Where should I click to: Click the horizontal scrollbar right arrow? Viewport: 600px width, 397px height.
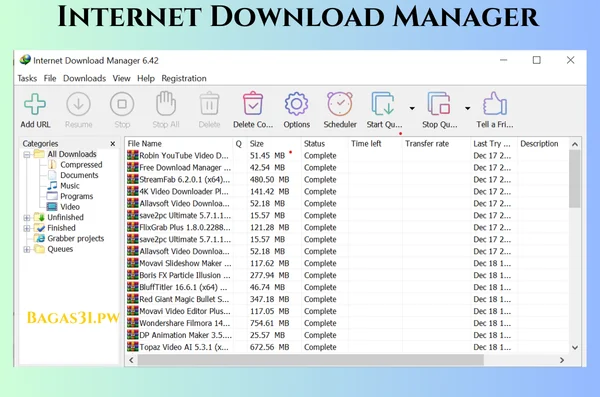562,360
